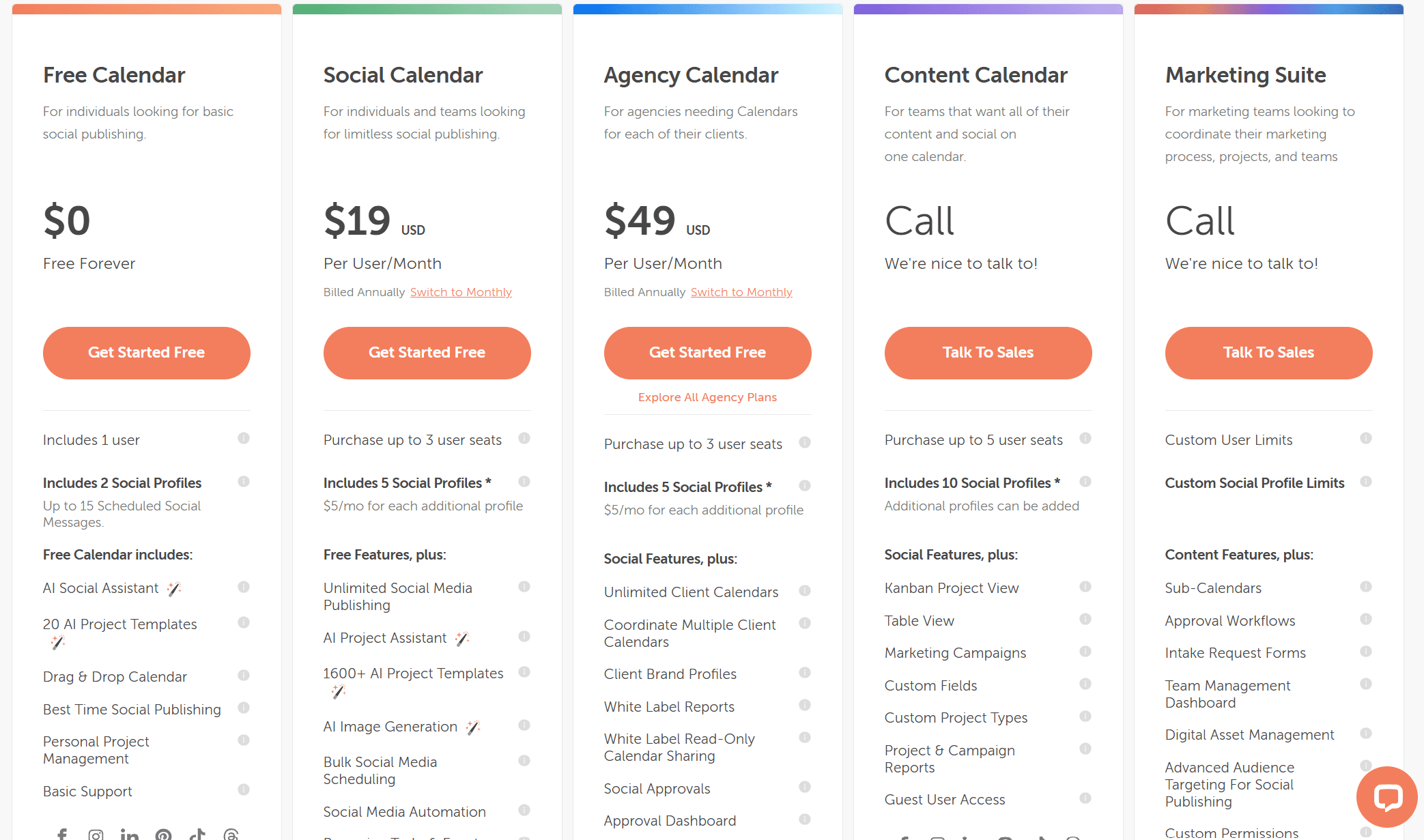
Task: Start the Social Calendar plan for free
Action: (x=427, y=353)
